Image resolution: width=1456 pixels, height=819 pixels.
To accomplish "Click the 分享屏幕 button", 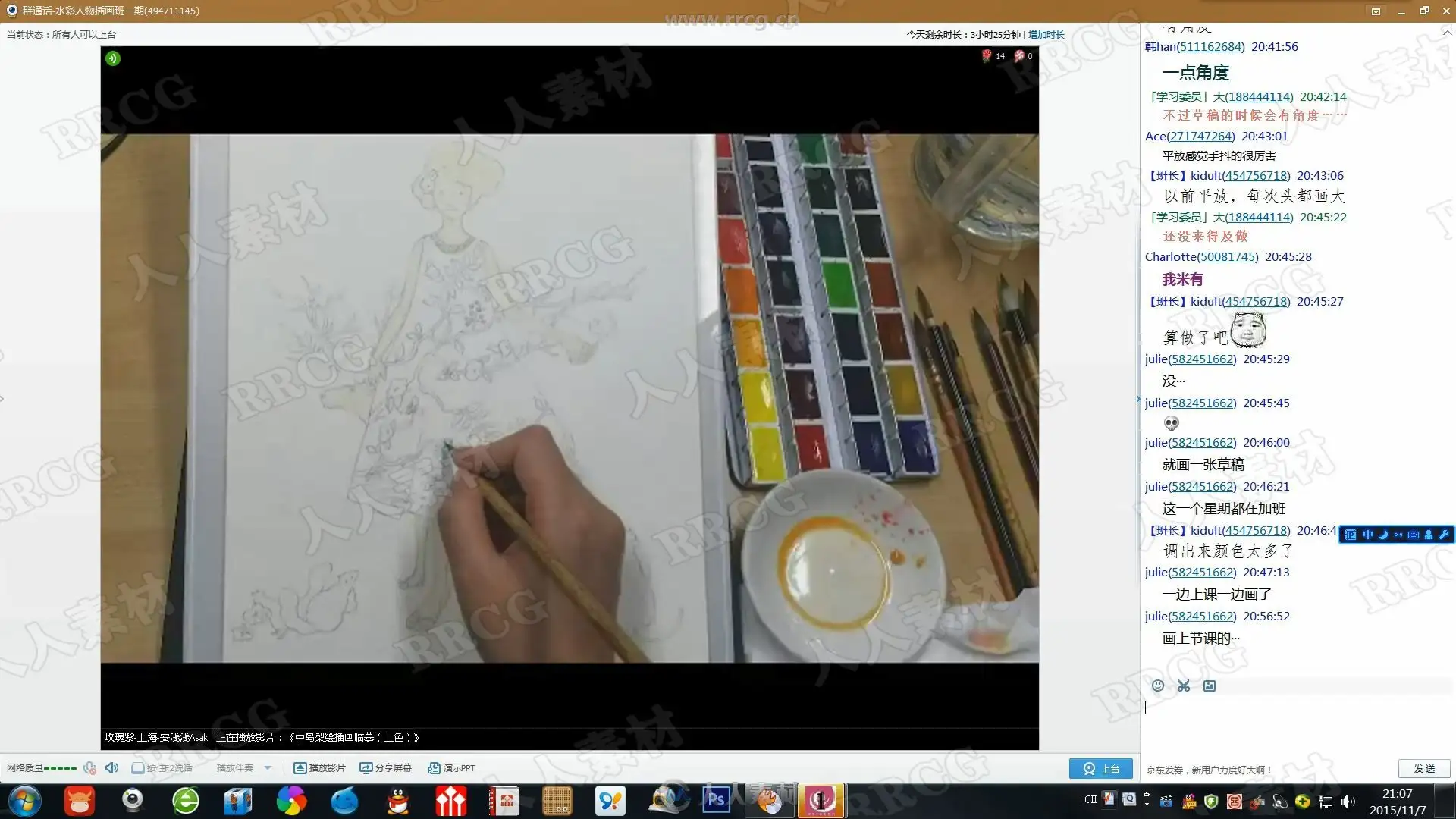I will click(385, 768).
